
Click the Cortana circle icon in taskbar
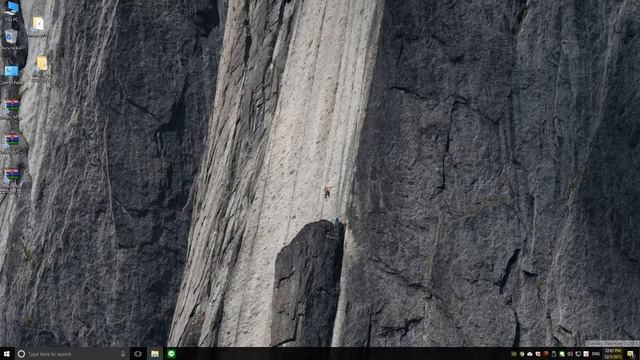pyautogui.click(x=21, y=354)
